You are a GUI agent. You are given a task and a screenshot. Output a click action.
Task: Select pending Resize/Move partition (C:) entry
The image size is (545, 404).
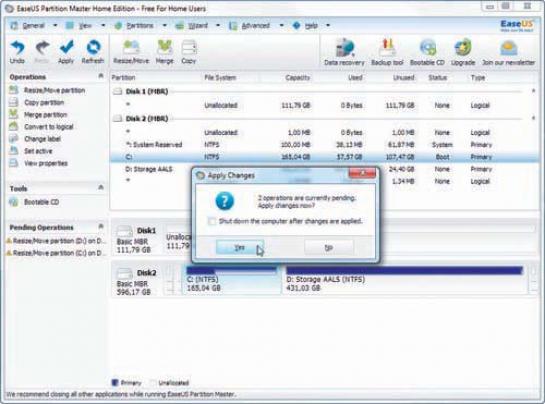tap(56, 253)
